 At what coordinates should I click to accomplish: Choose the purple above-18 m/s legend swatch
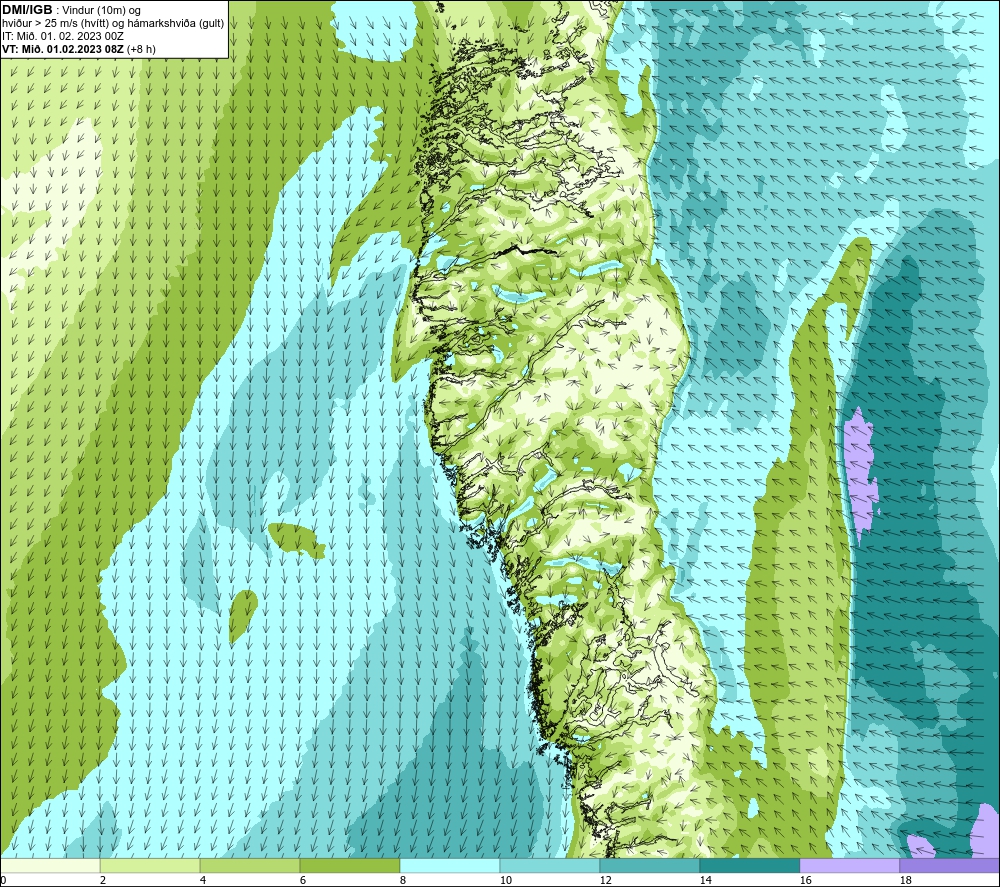click(x=949, y=865)
